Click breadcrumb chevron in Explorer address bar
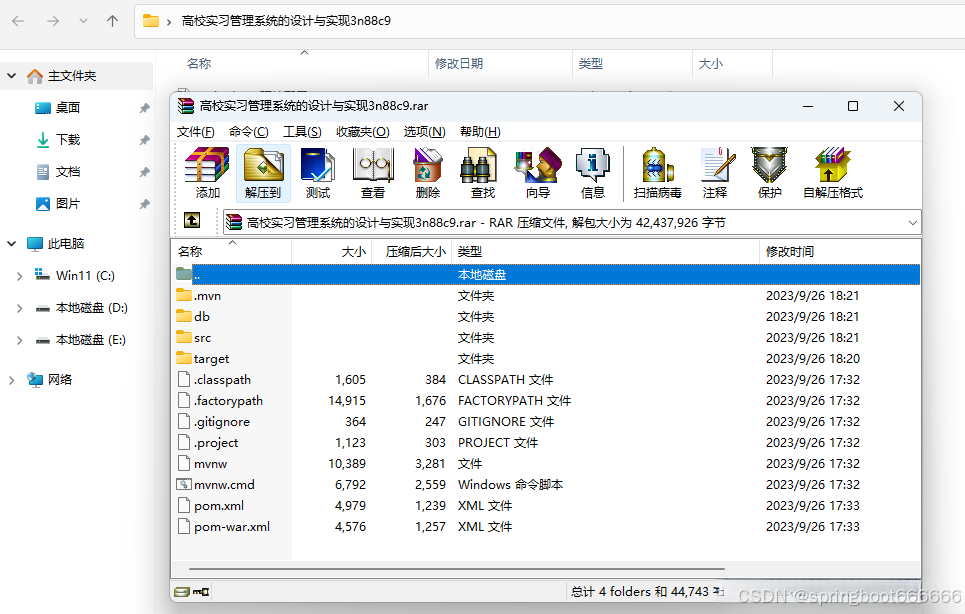 pyautogui.click(x=169, y=22)
